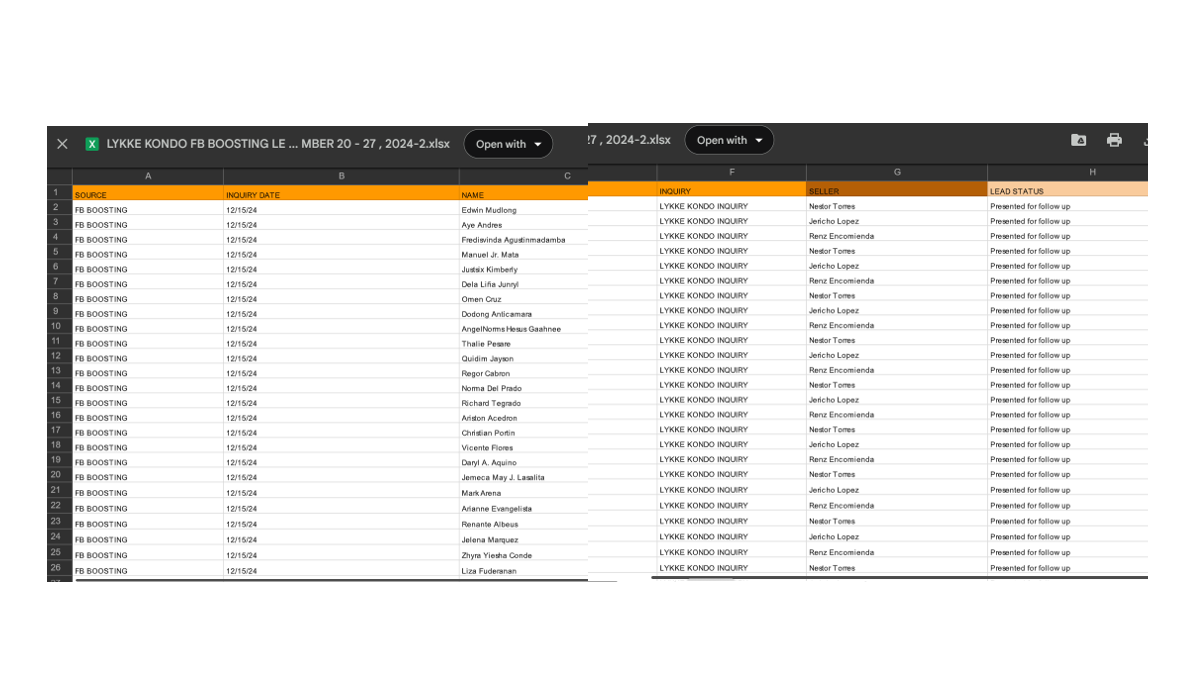Click the FB BOOSTING cell in row 2
Image resolution: width=1204 pixels, height=685 pixels.
coord(148,210)
